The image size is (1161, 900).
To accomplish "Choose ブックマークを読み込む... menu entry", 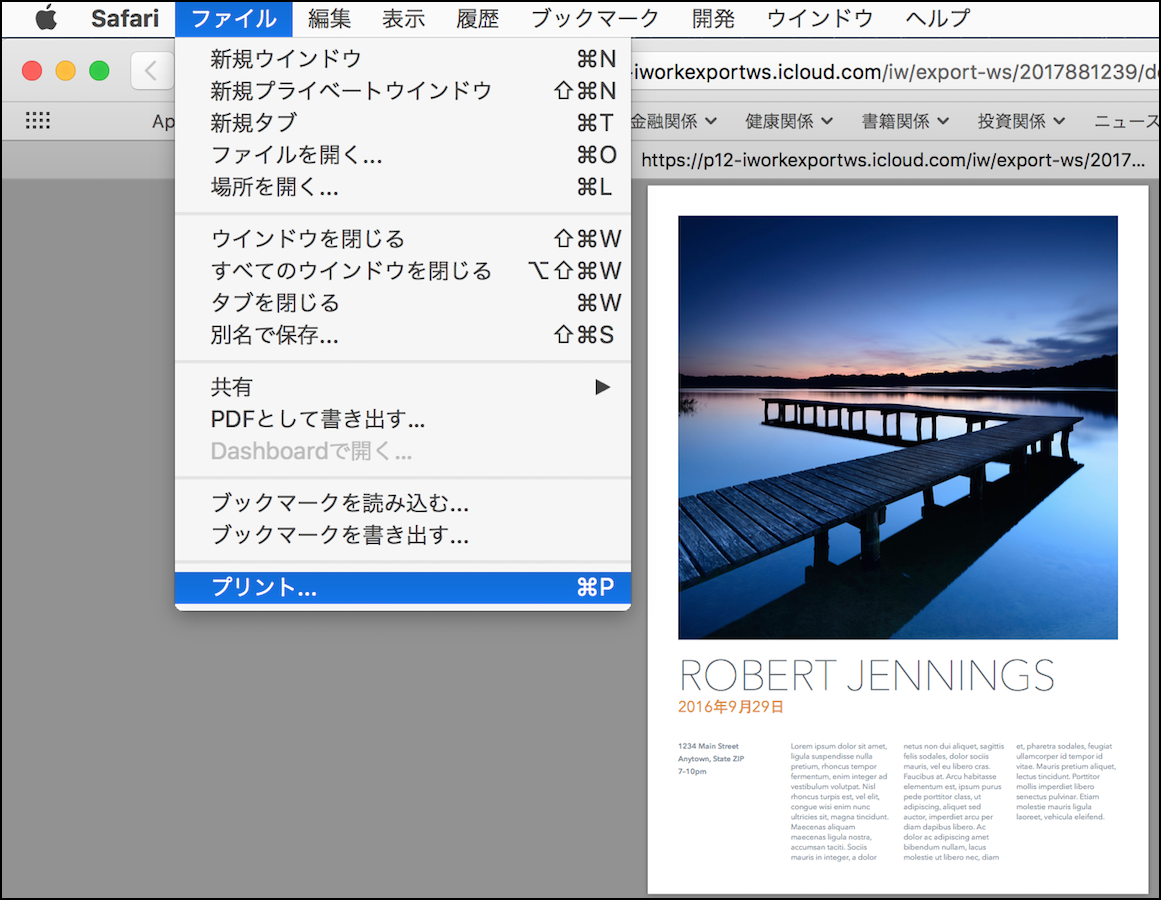I will pos(340,503).
